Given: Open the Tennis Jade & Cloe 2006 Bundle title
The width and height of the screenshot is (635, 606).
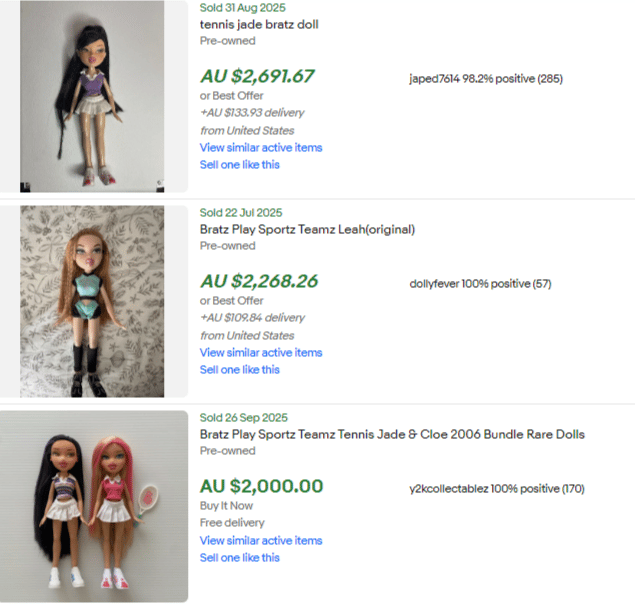Looking at the screenshot, I should coord(392,434).
